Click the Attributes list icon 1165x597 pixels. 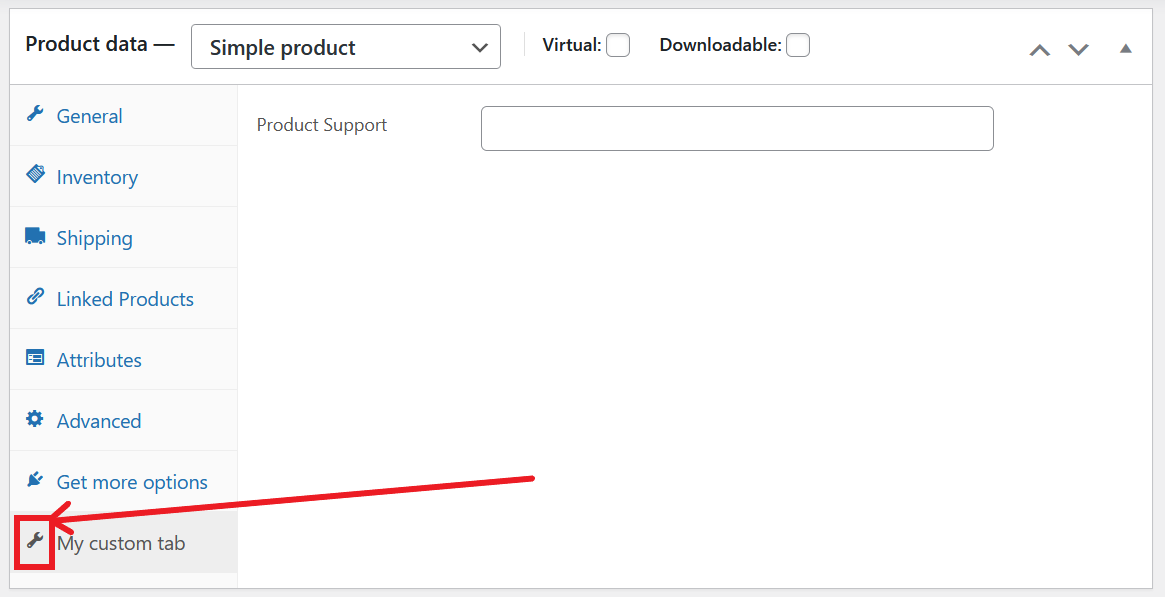click(x=35, y=357)
